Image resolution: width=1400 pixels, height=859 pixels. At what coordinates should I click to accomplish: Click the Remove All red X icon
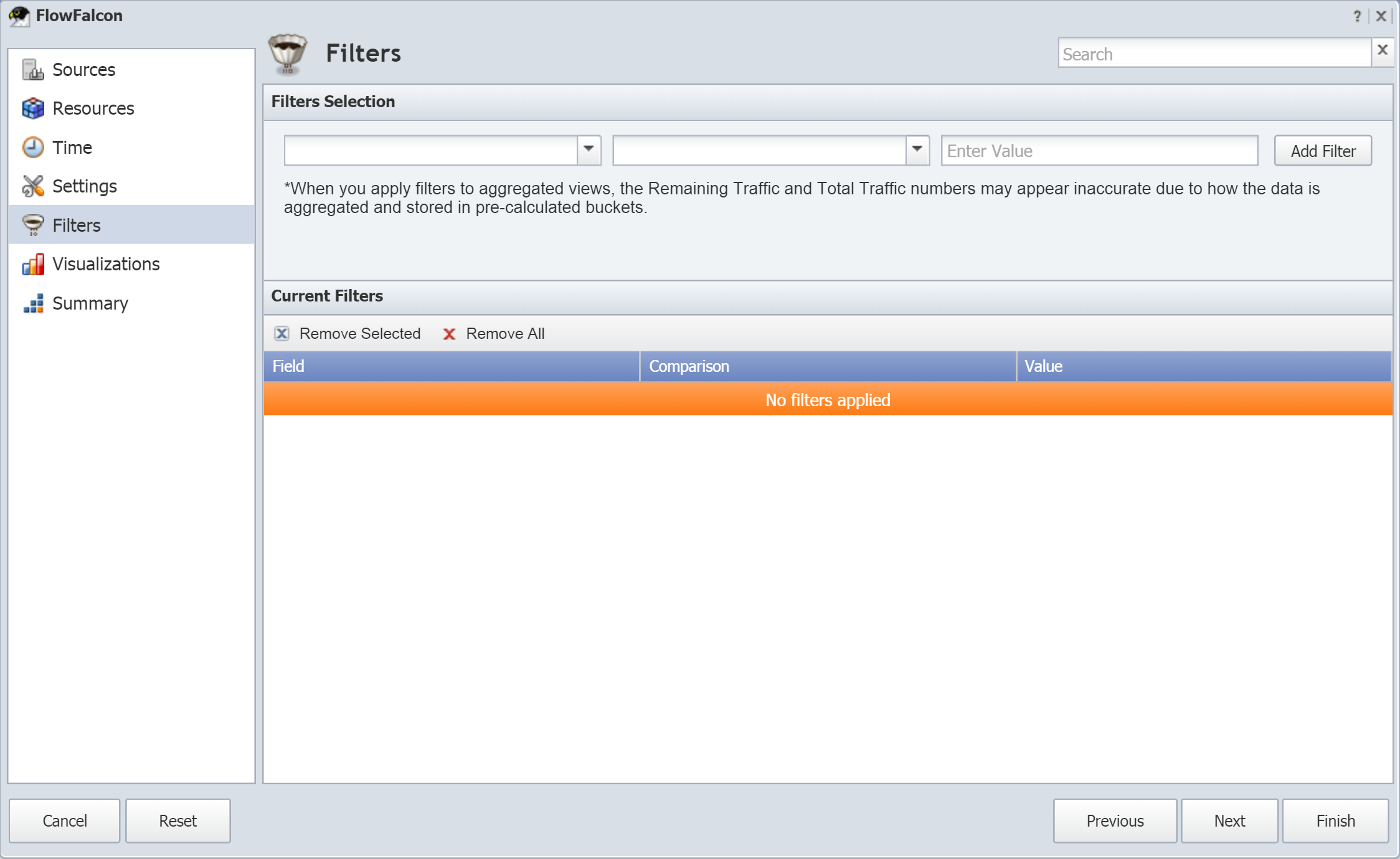pos(449,333)
